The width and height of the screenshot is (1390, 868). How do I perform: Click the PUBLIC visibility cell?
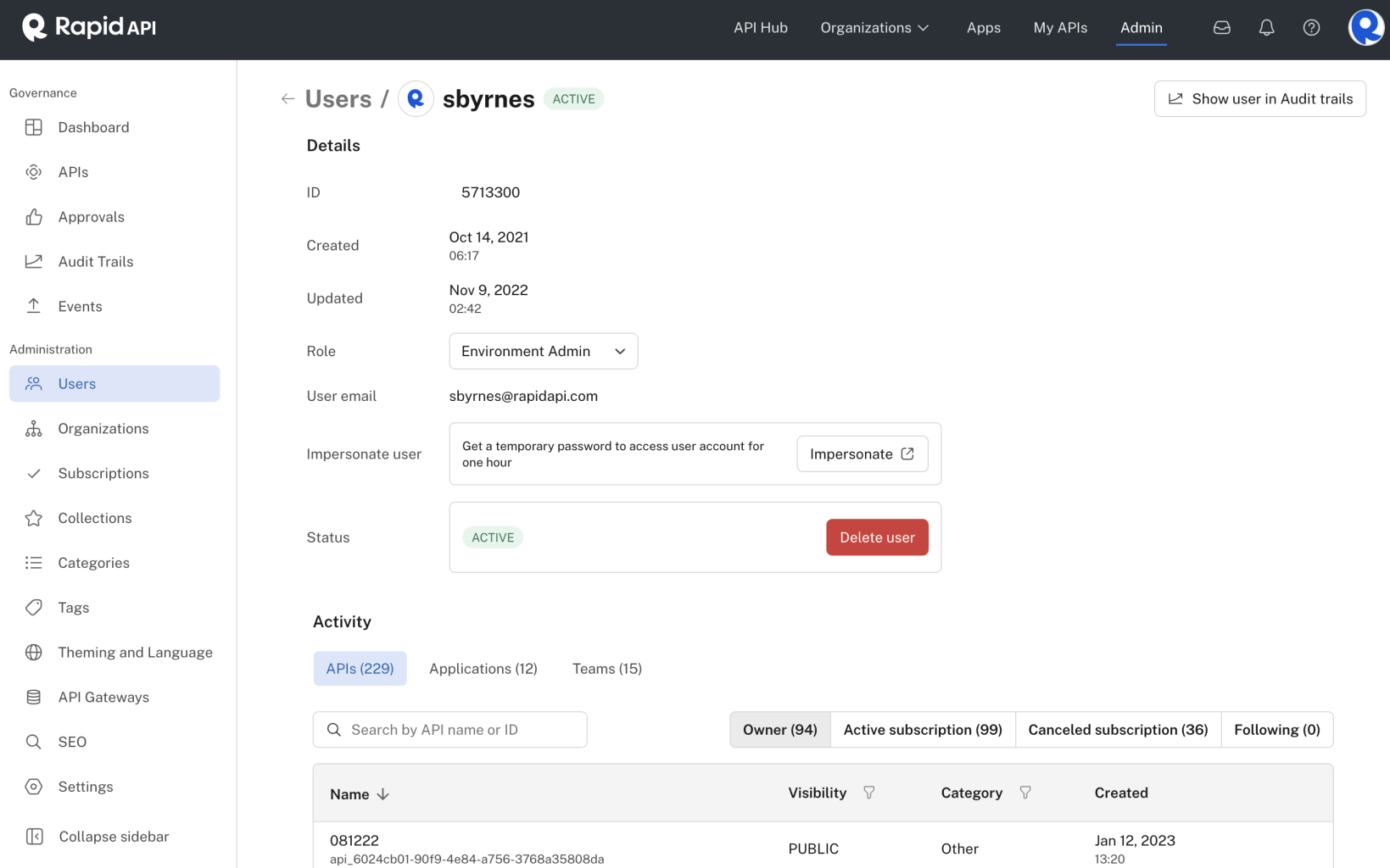tap(813, 849)
